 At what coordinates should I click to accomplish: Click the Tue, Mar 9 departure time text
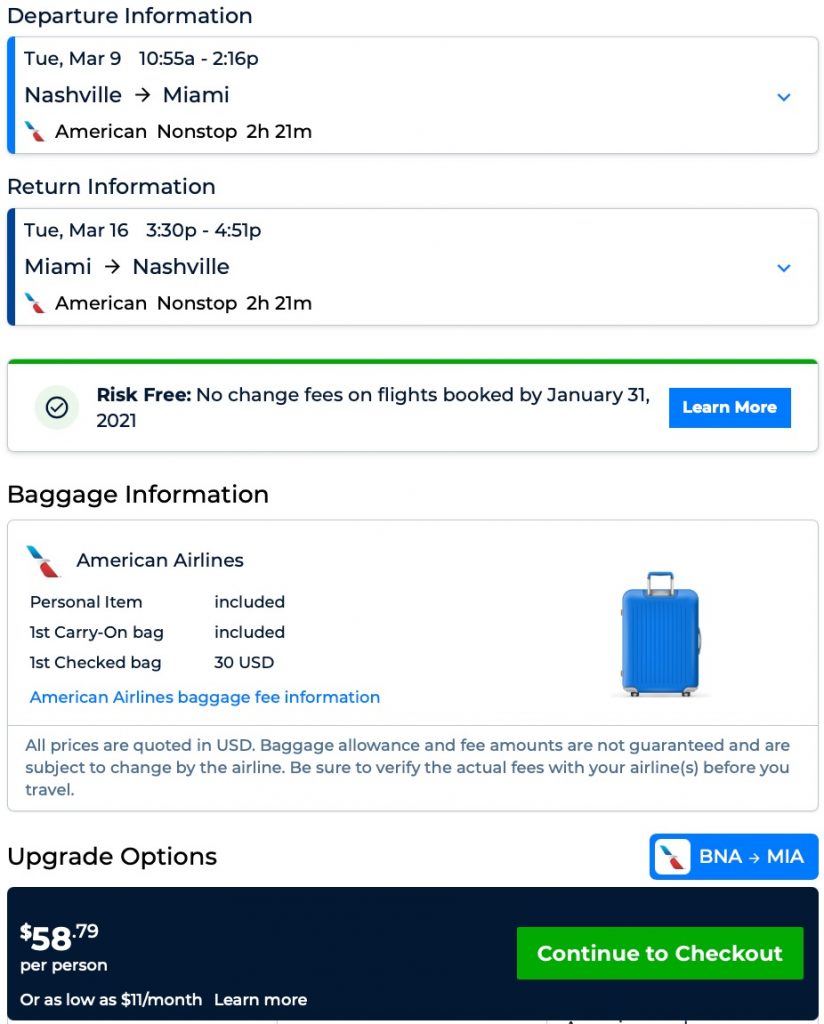click(x=141, y=59)
